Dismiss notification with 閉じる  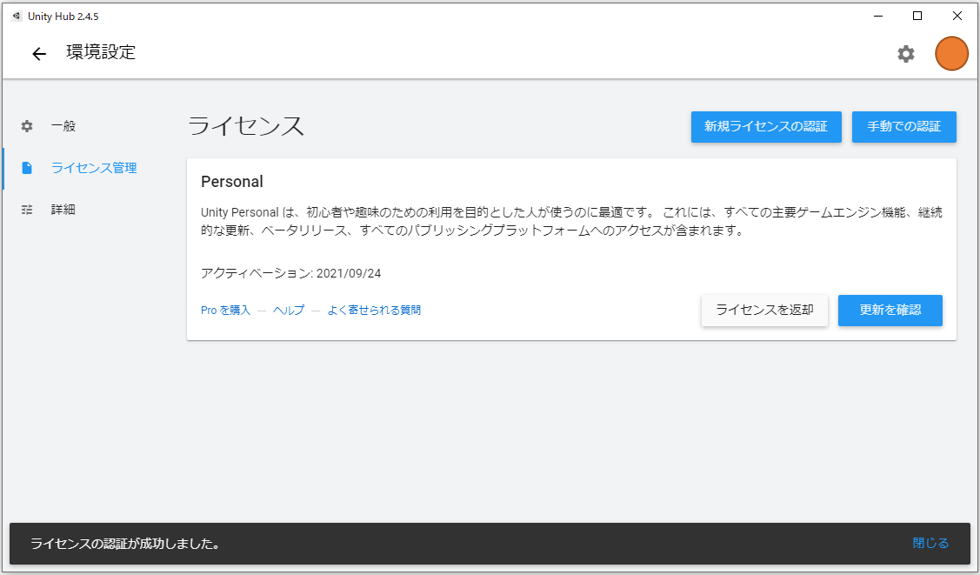(x=930, y=543)
